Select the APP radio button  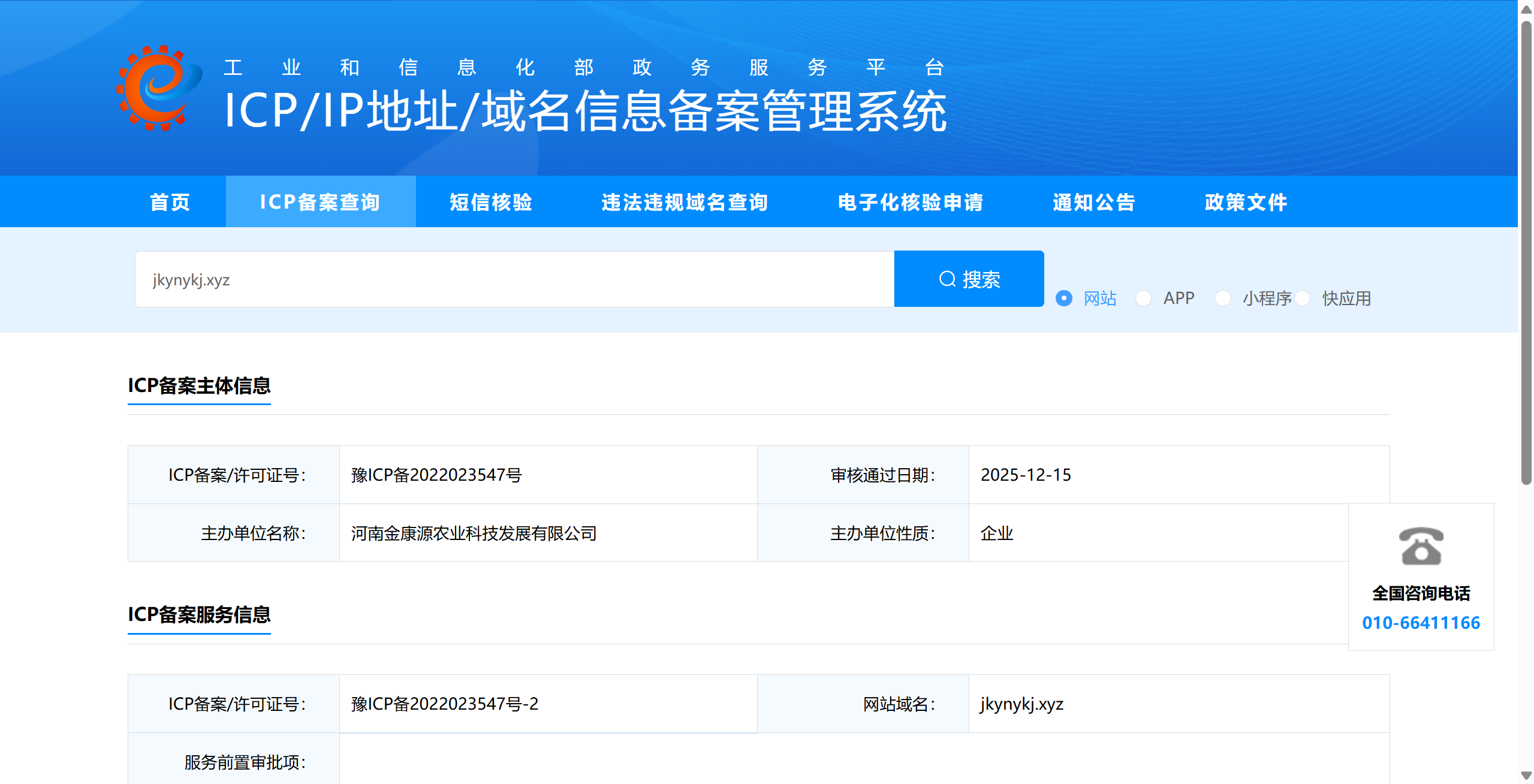pos(1143,298)
